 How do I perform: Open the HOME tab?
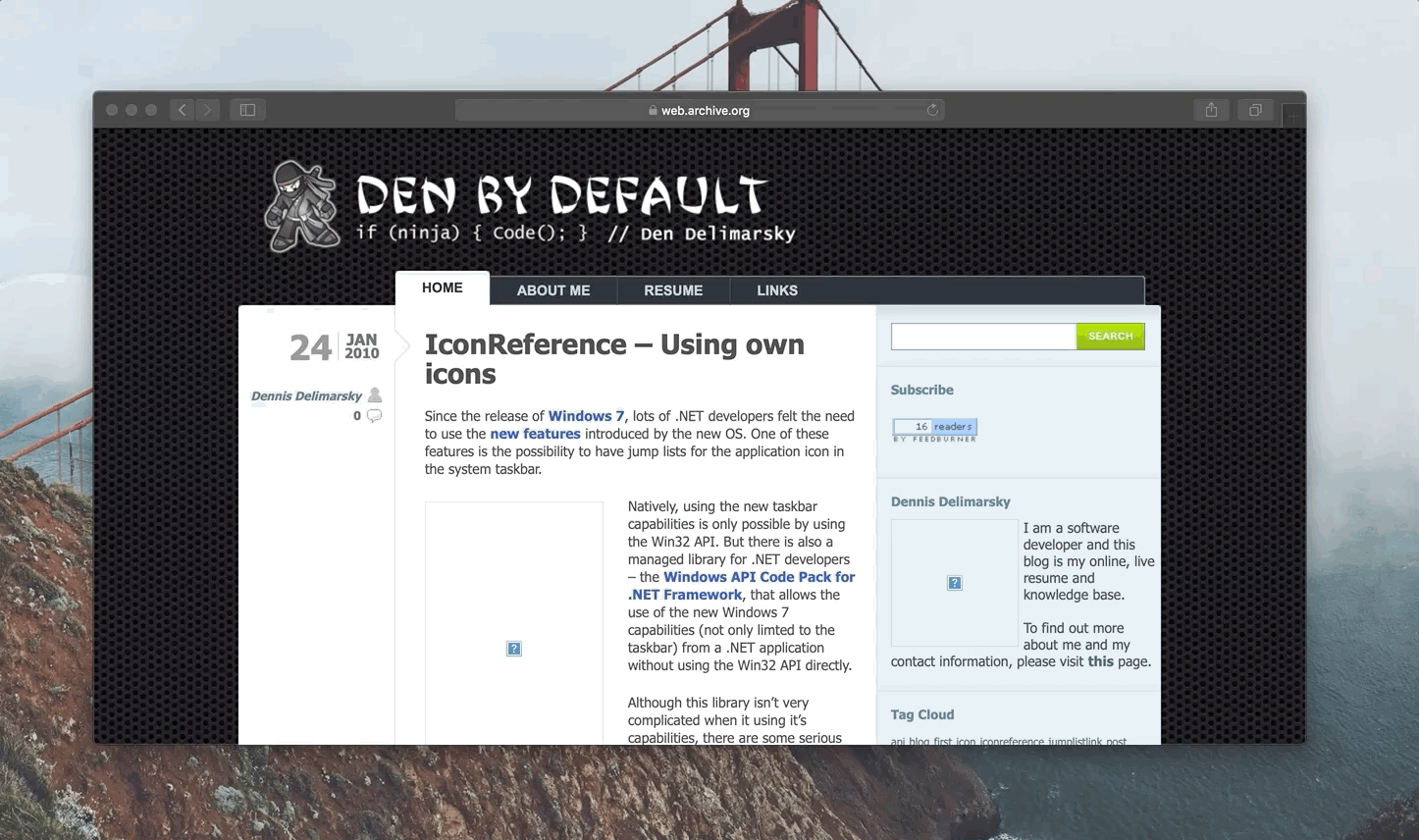443,288
